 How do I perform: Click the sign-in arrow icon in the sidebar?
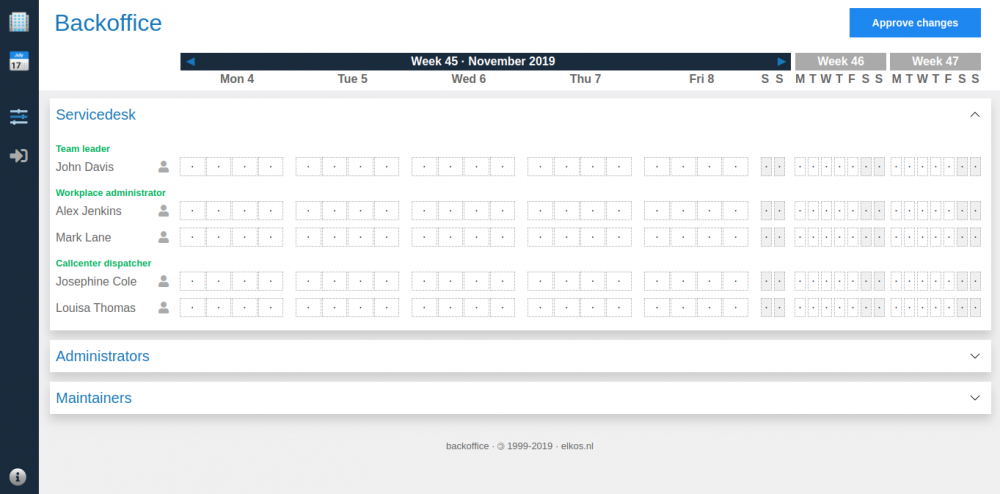pos(19,156)
